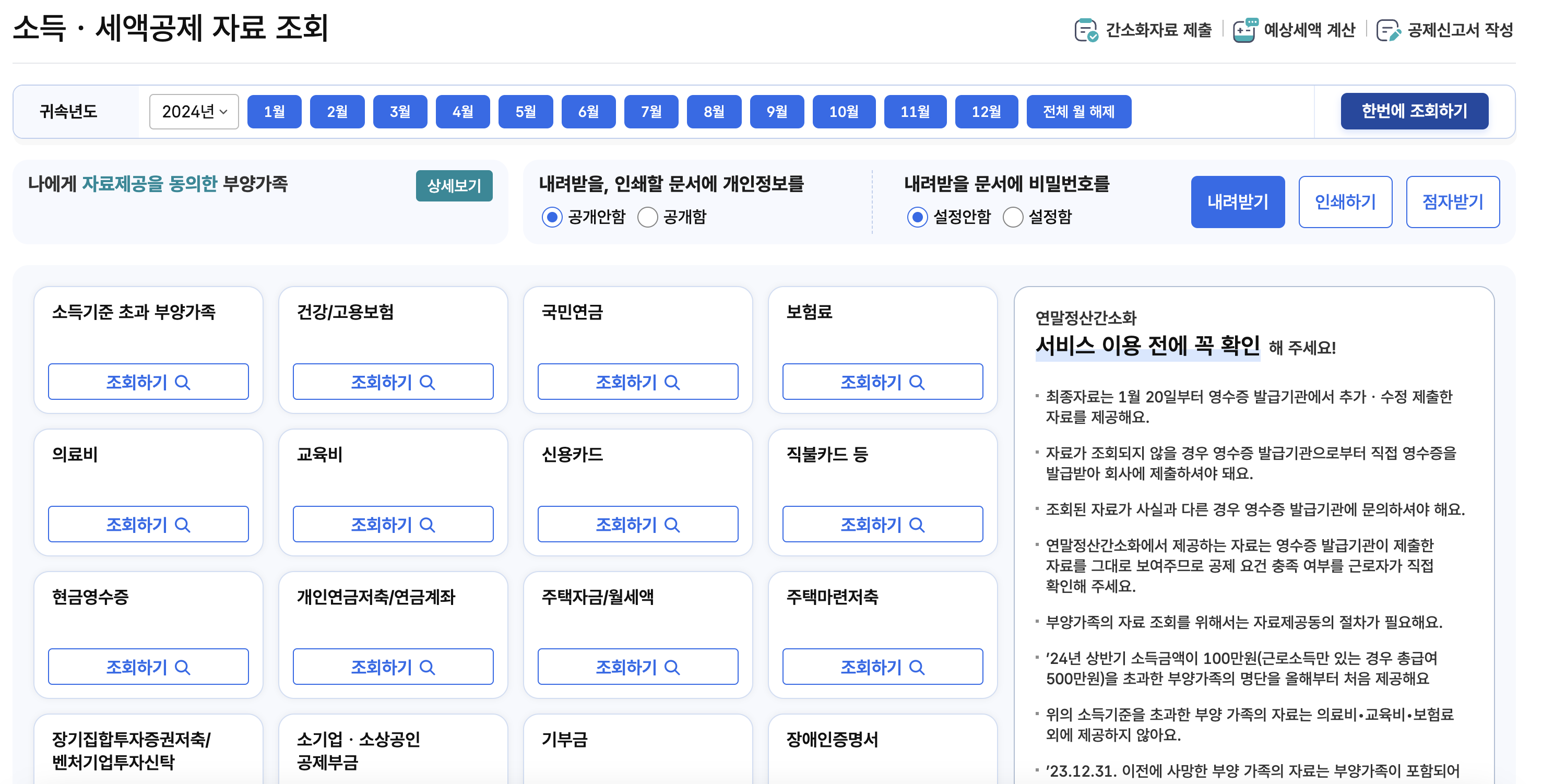This screenshot has width=1542, height=784.
Task: Toggle the 11월 month button
Action: [915, 112]
